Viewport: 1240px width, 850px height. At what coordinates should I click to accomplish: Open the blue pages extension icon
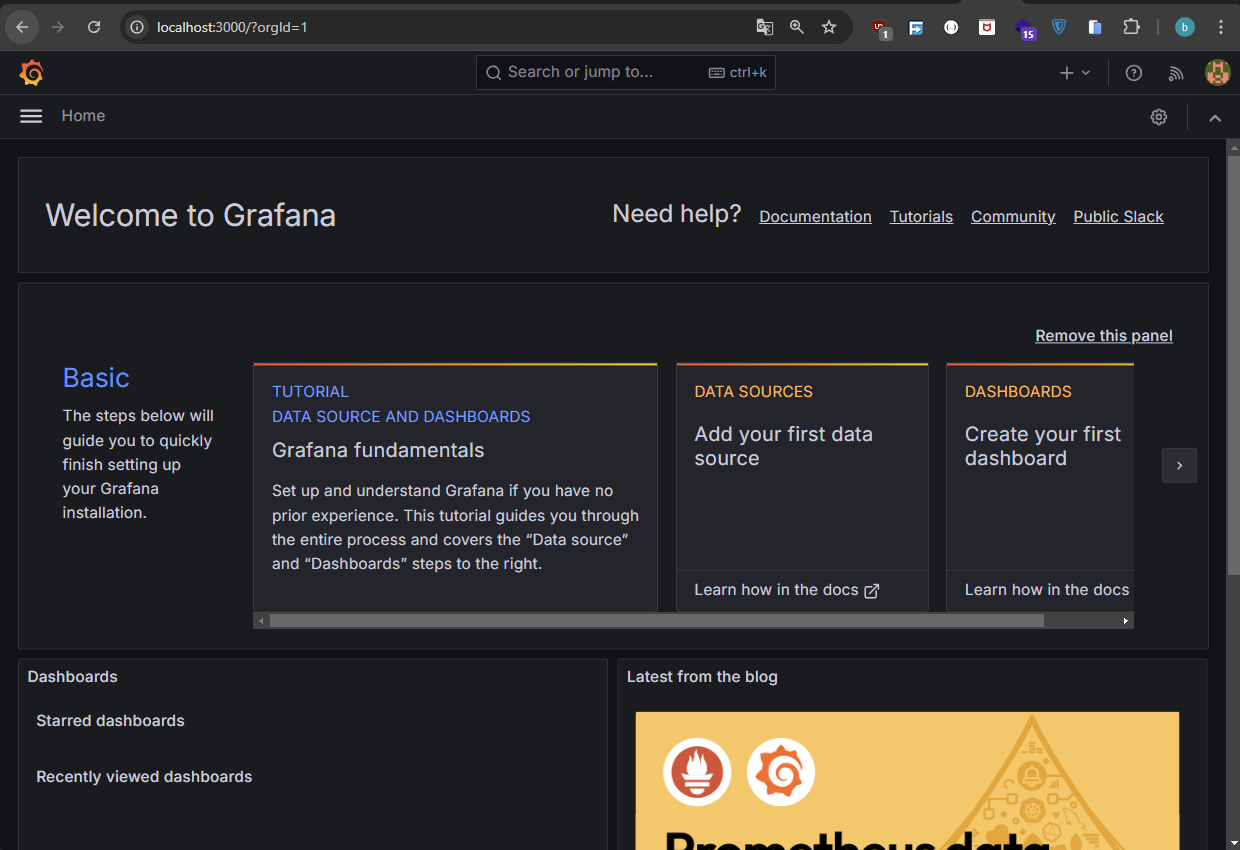[1095, 27]
